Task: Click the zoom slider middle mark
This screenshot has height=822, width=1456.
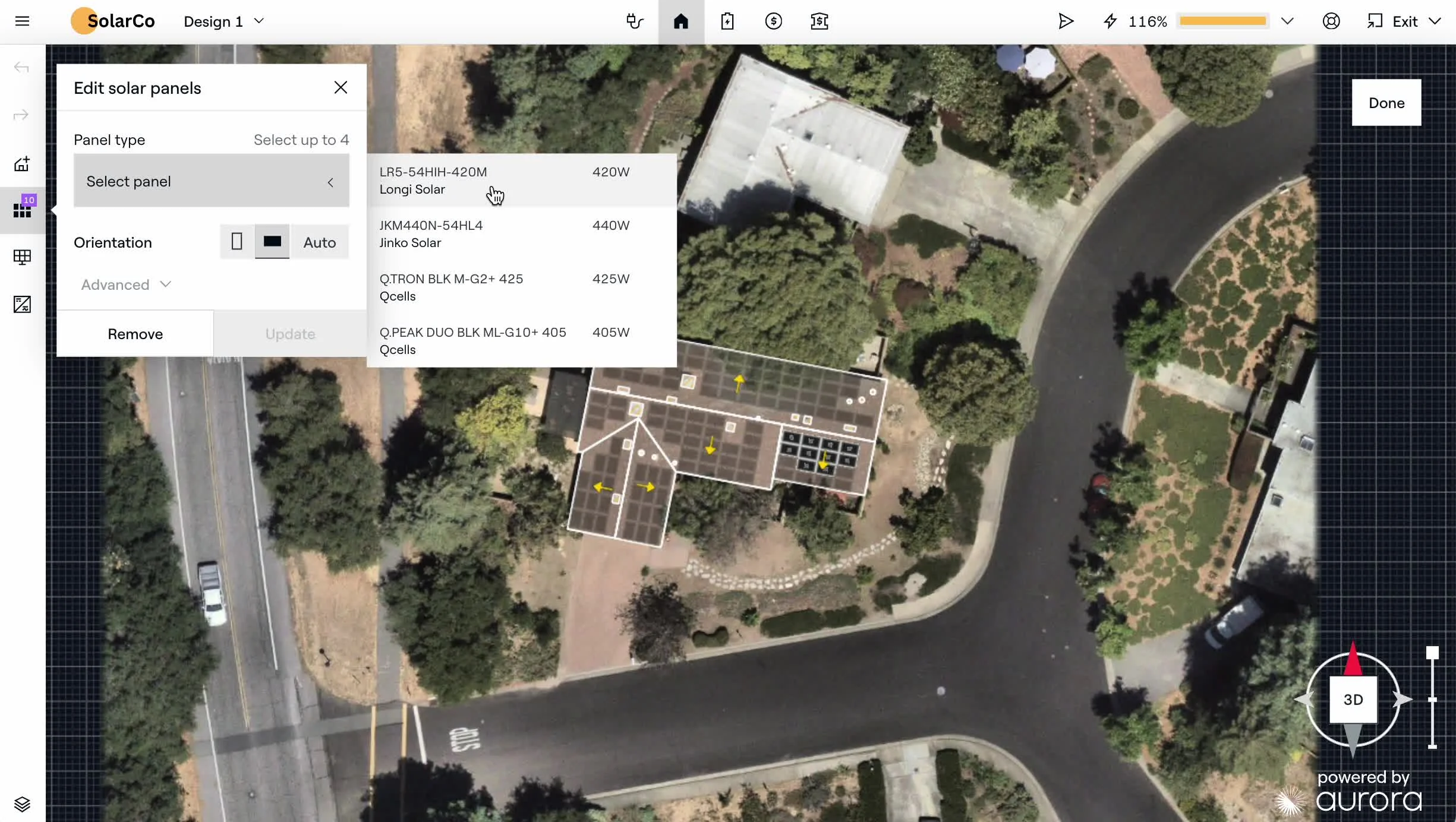Action: [1433, 700]
